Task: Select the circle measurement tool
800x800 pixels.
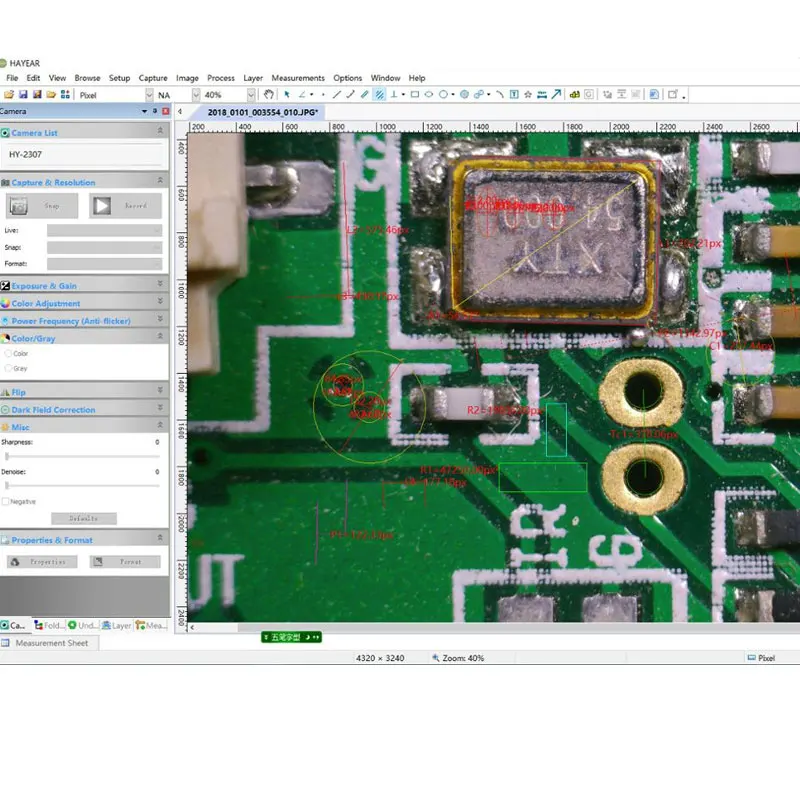Action: click(443, 94)
